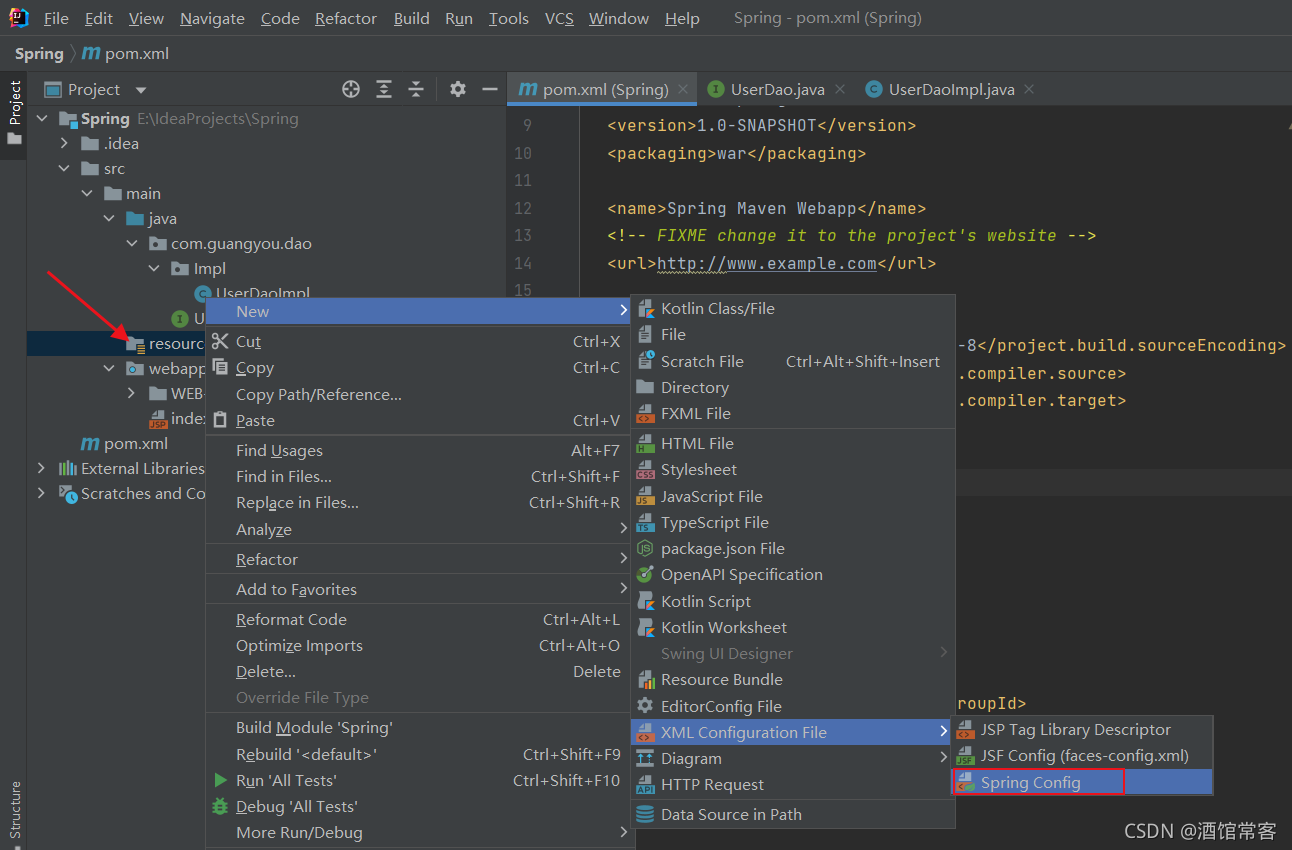Screen dimensions: 1292x850
Task: Click Spring breadcrumb in navigation bar
Action: (x=39, y=53)
